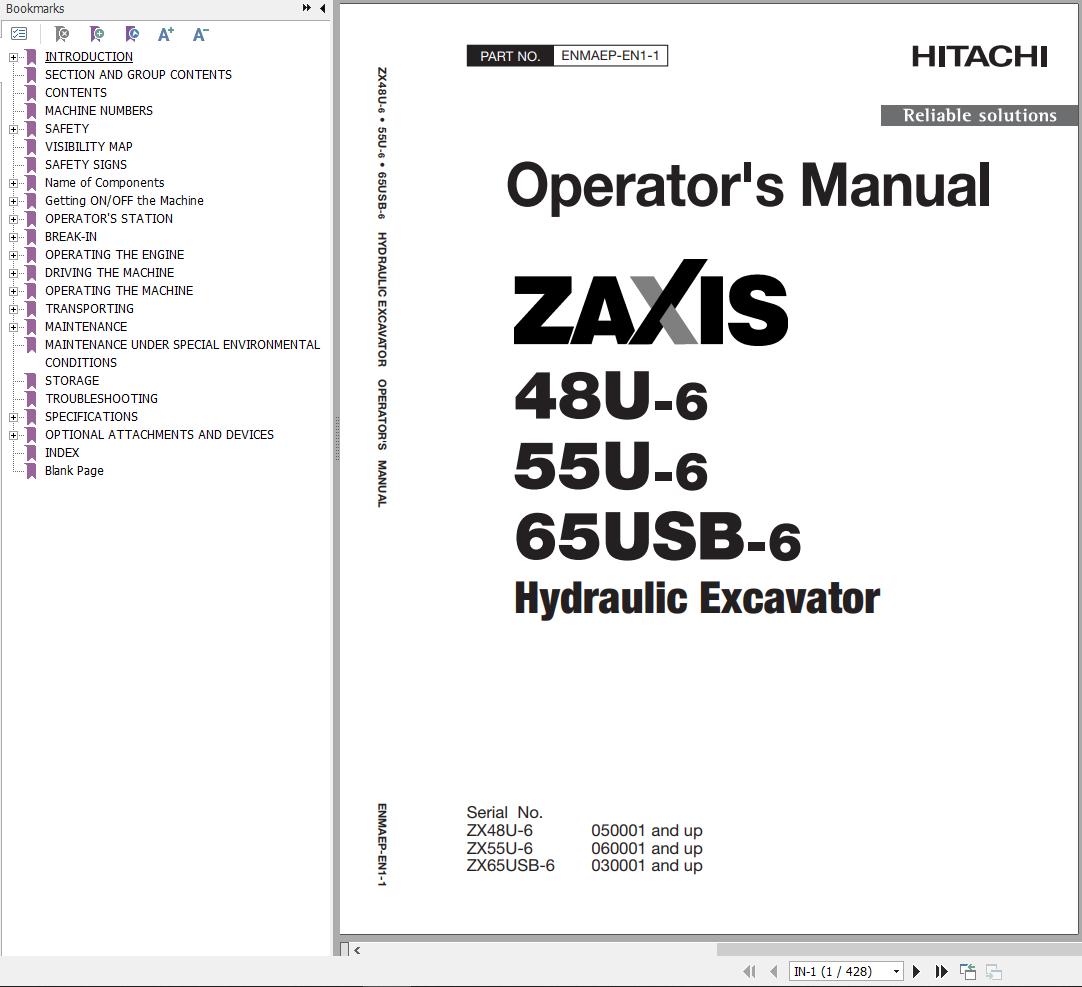Expand the TRANSPORTING bookmark
This screenshot has height=987, width=1082.
pyautogui.click(x=13, y=309)
